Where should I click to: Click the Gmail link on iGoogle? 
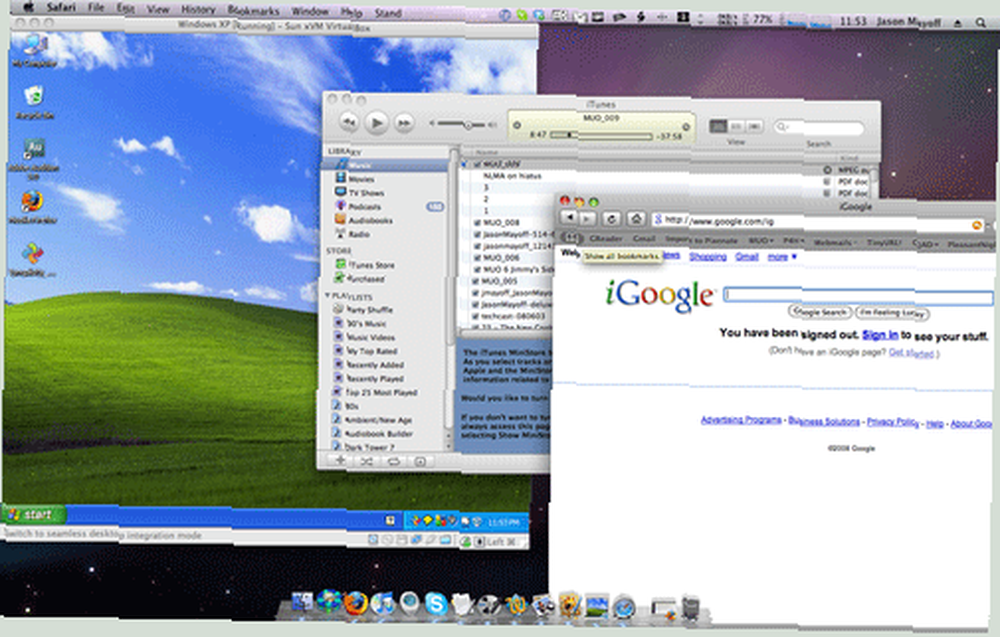pyautogui.click(x=747, y=256)
